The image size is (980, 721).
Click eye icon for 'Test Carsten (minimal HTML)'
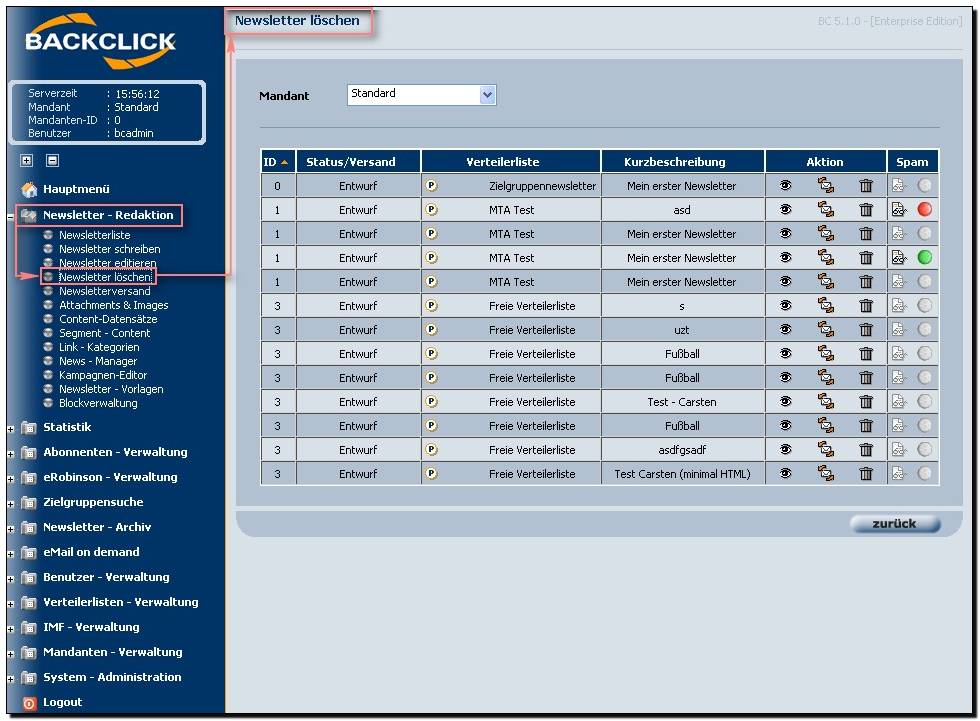[x=786, y=473]
